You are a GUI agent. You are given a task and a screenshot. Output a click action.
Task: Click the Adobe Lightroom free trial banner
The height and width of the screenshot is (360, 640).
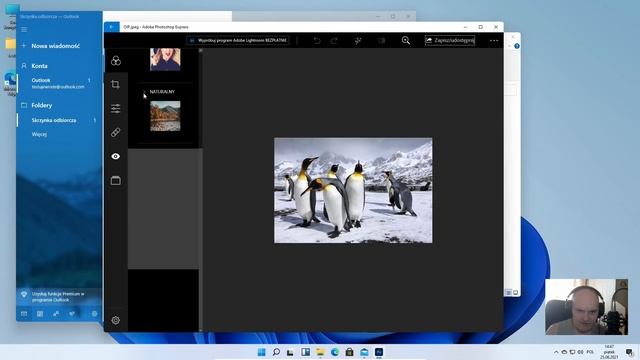238,40
